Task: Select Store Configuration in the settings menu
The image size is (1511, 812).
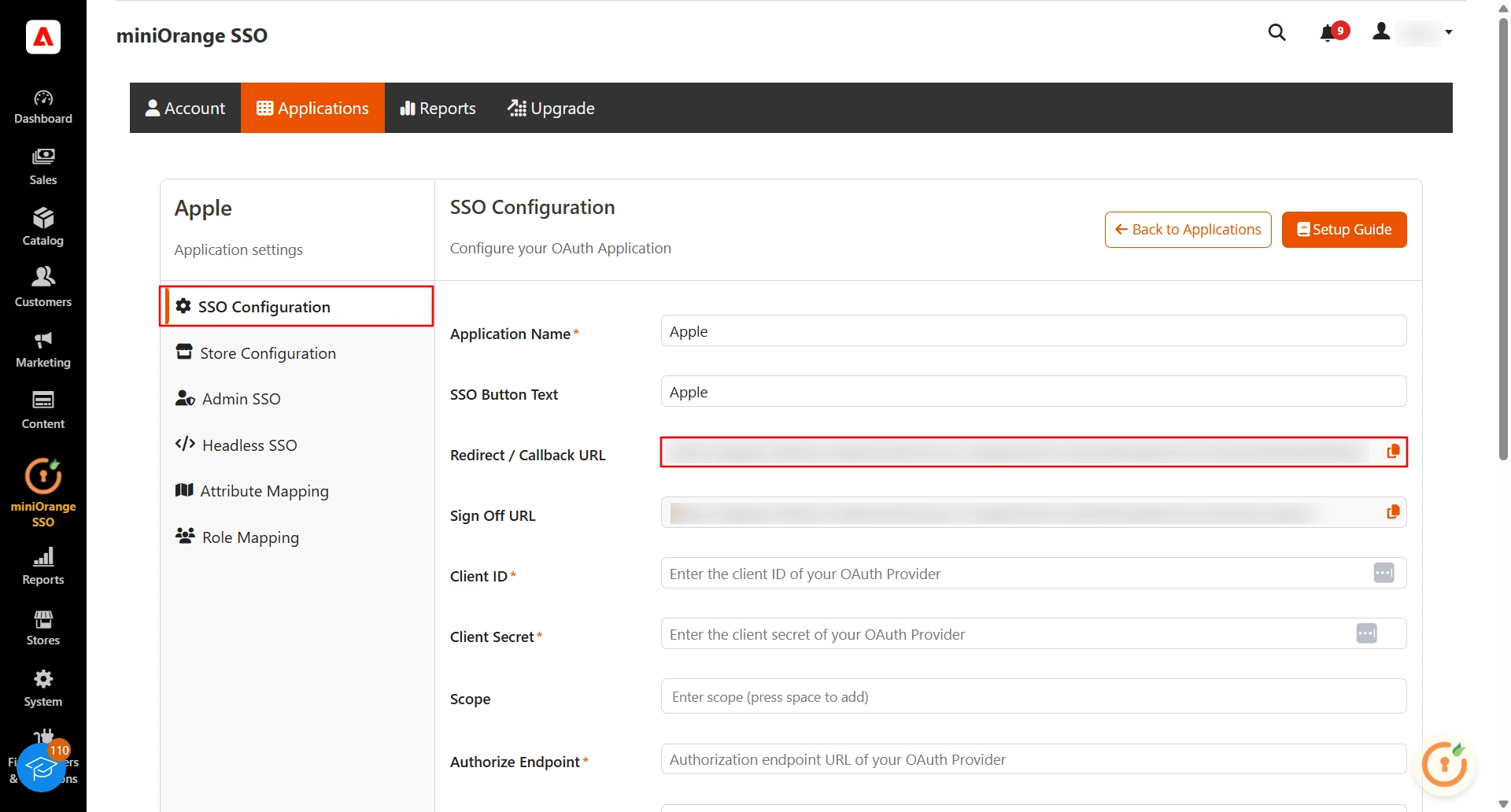Action: click(x=297, y=353)
